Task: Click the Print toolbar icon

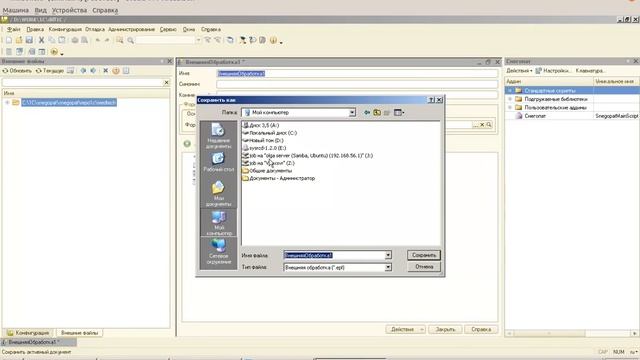Action: [x=75, y=40]
